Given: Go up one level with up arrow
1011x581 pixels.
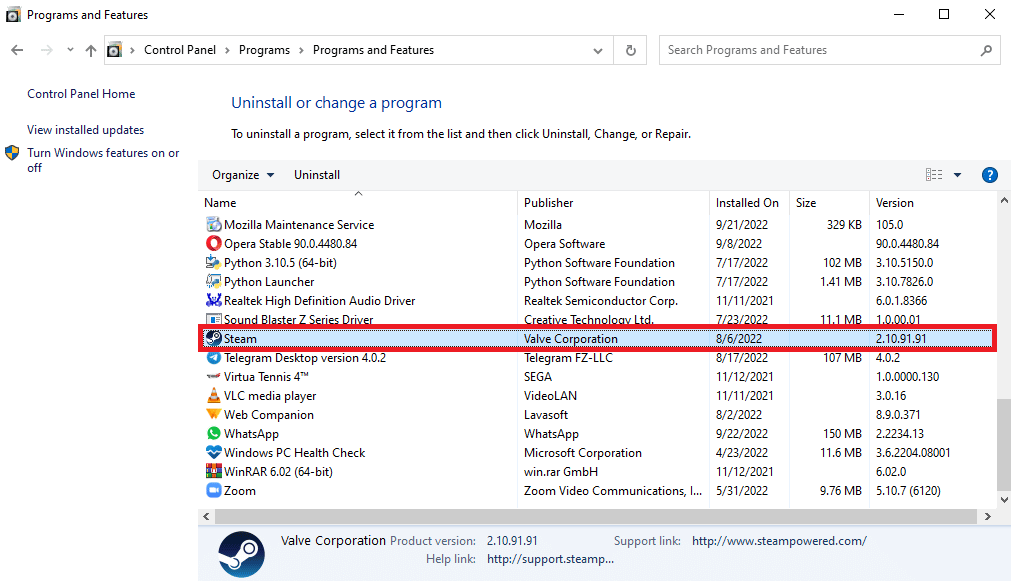Looking at the screenshot, I should coord(91,50).
